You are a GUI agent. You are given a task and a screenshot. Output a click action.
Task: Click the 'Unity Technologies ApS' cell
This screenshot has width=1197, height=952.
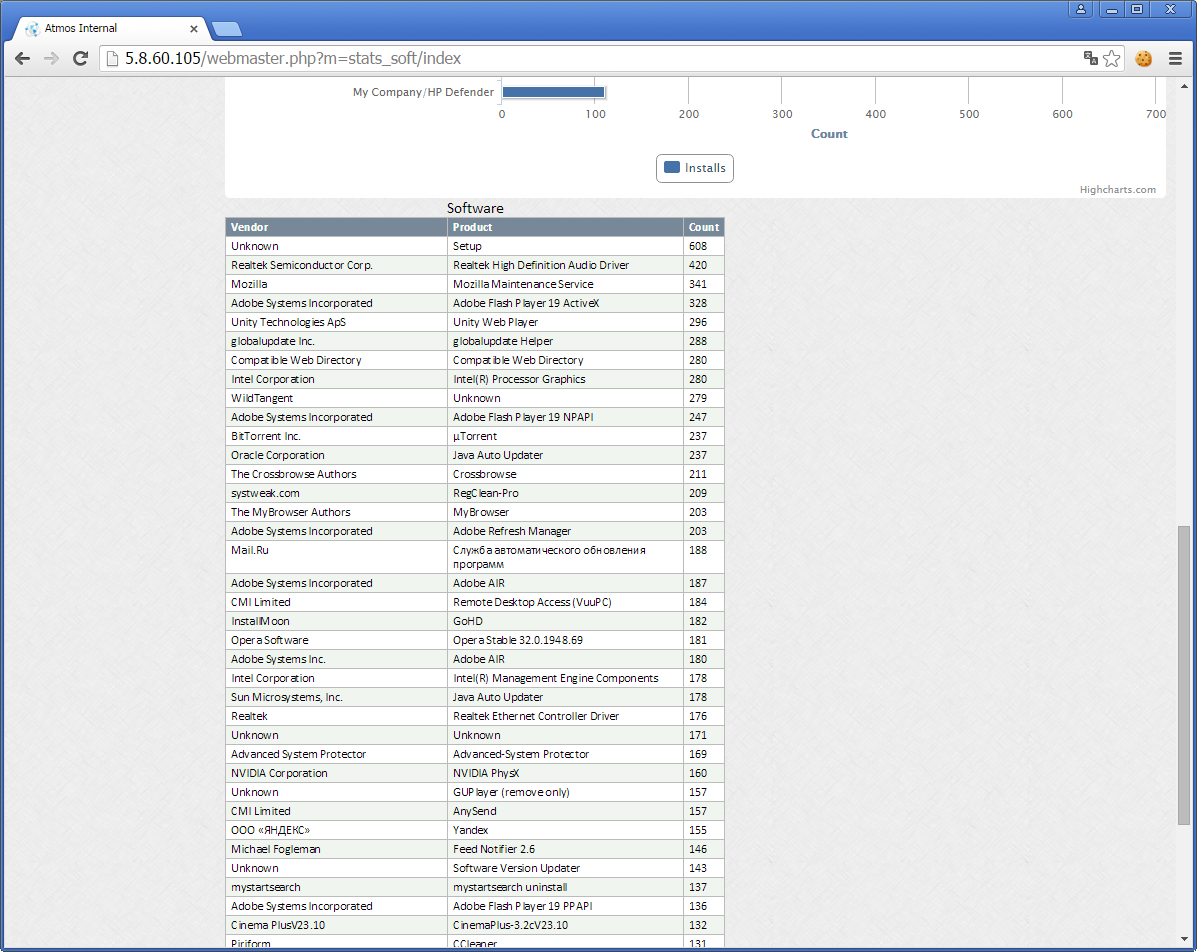click(337, 322)
